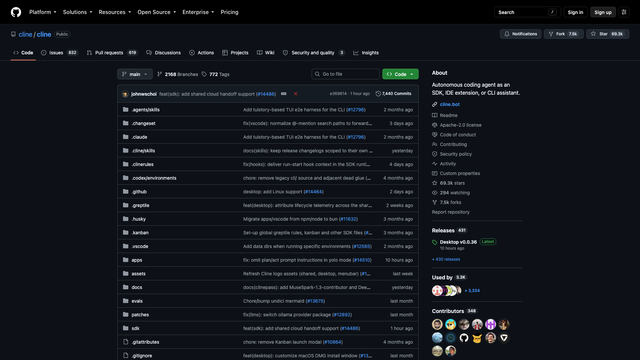Open the appearance settings icon beside Sign up
640x360 pixels.
(624, 12)
